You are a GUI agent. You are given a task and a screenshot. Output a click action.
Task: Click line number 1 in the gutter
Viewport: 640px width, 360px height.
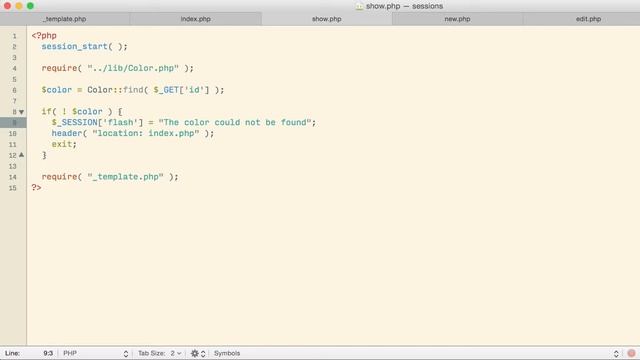coord(14,36)
